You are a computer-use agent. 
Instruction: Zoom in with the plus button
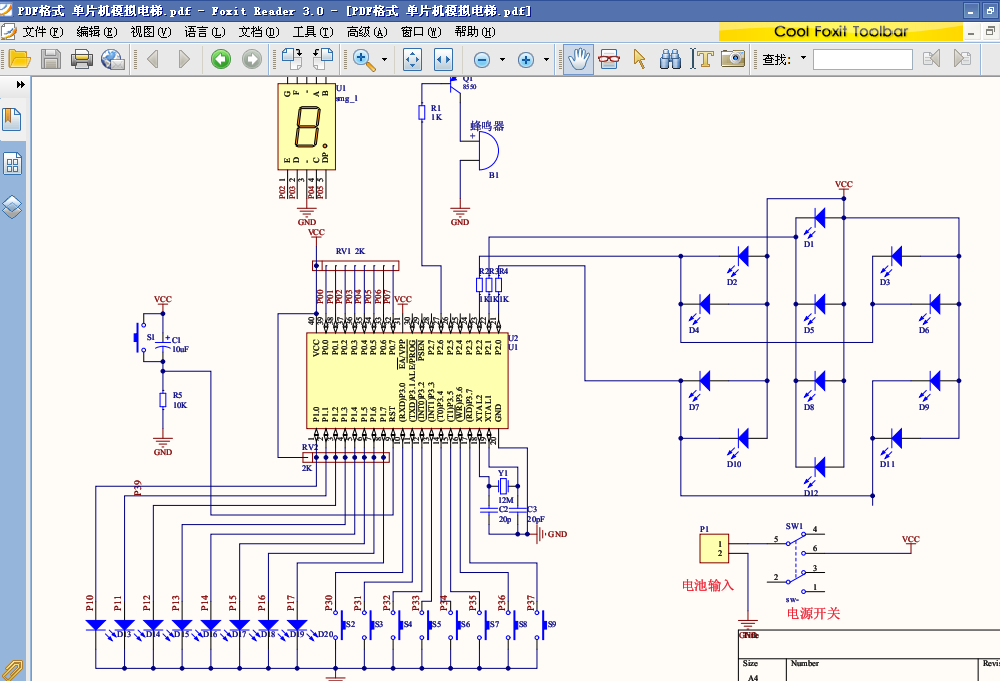click(526, 60)
